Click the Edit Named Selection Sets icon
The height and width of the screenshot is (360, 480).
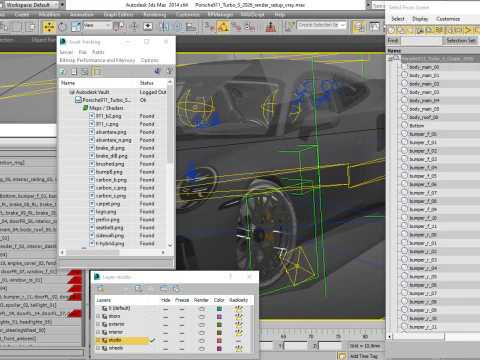[289, 27]
